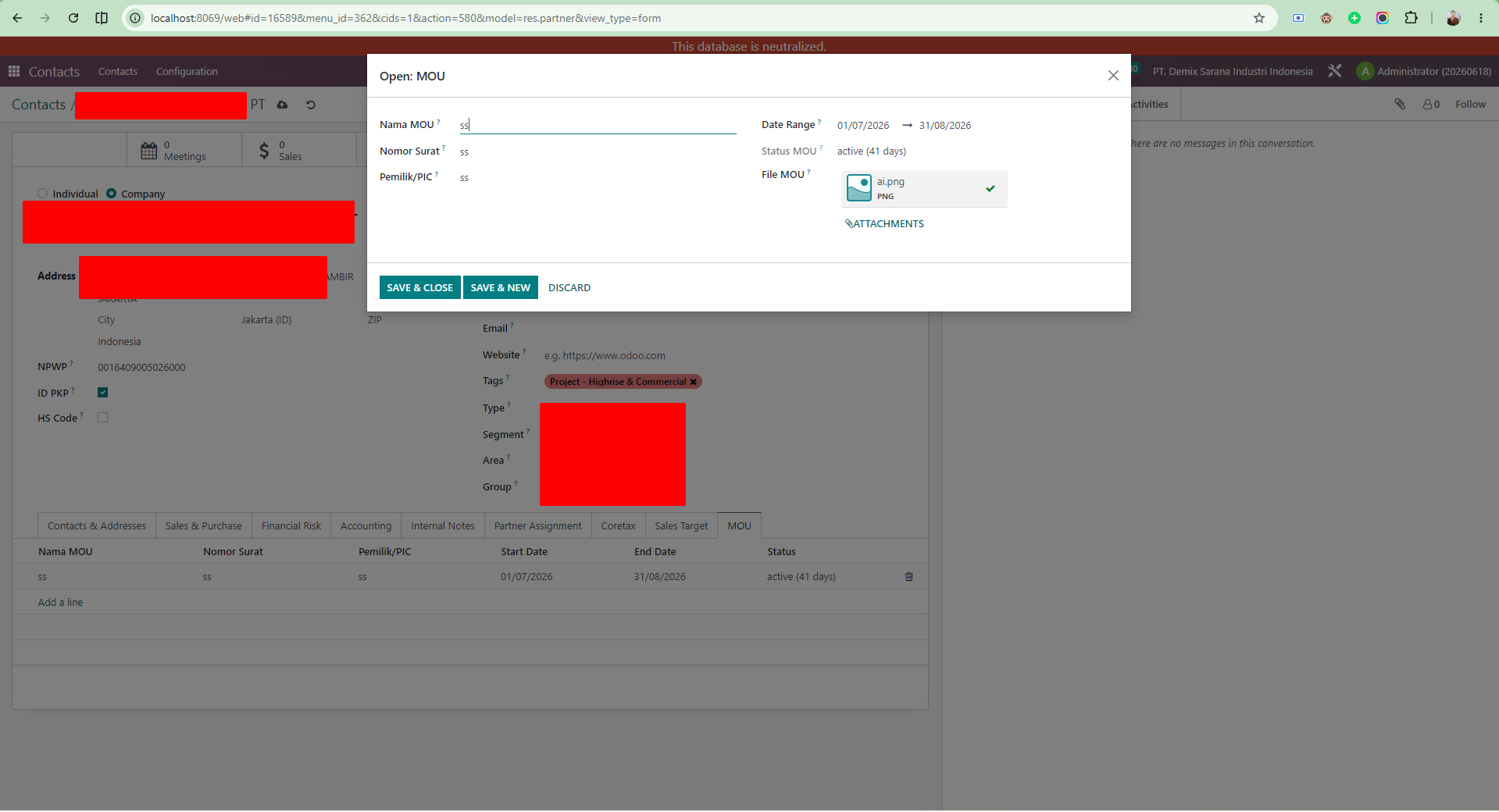The width and height of the screenshot is (1499, 812).
Task: Click Save & New button
Action: pyautogui.click(x=500, y=287)
